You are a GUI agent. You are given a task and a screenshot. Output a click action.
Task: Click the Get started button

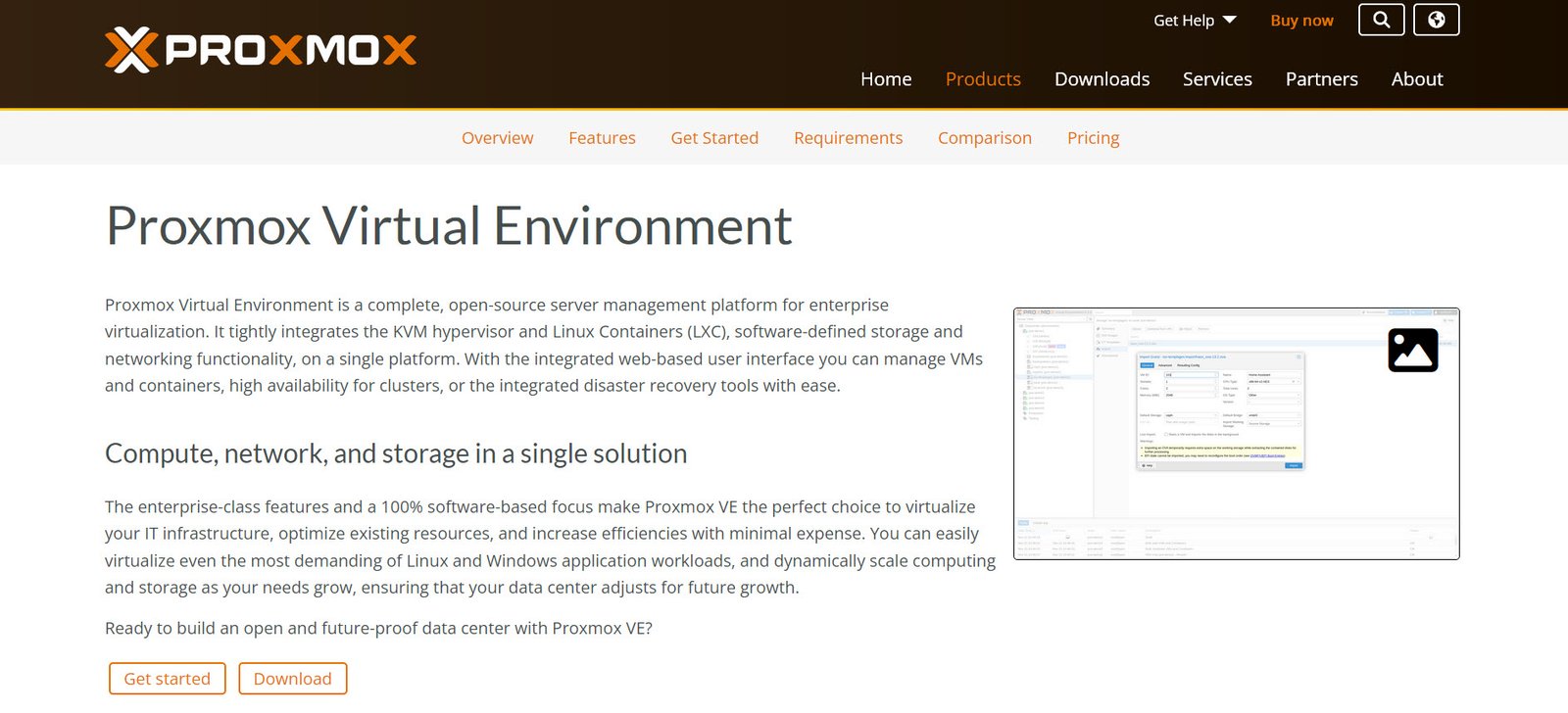[x=168, y=679]
